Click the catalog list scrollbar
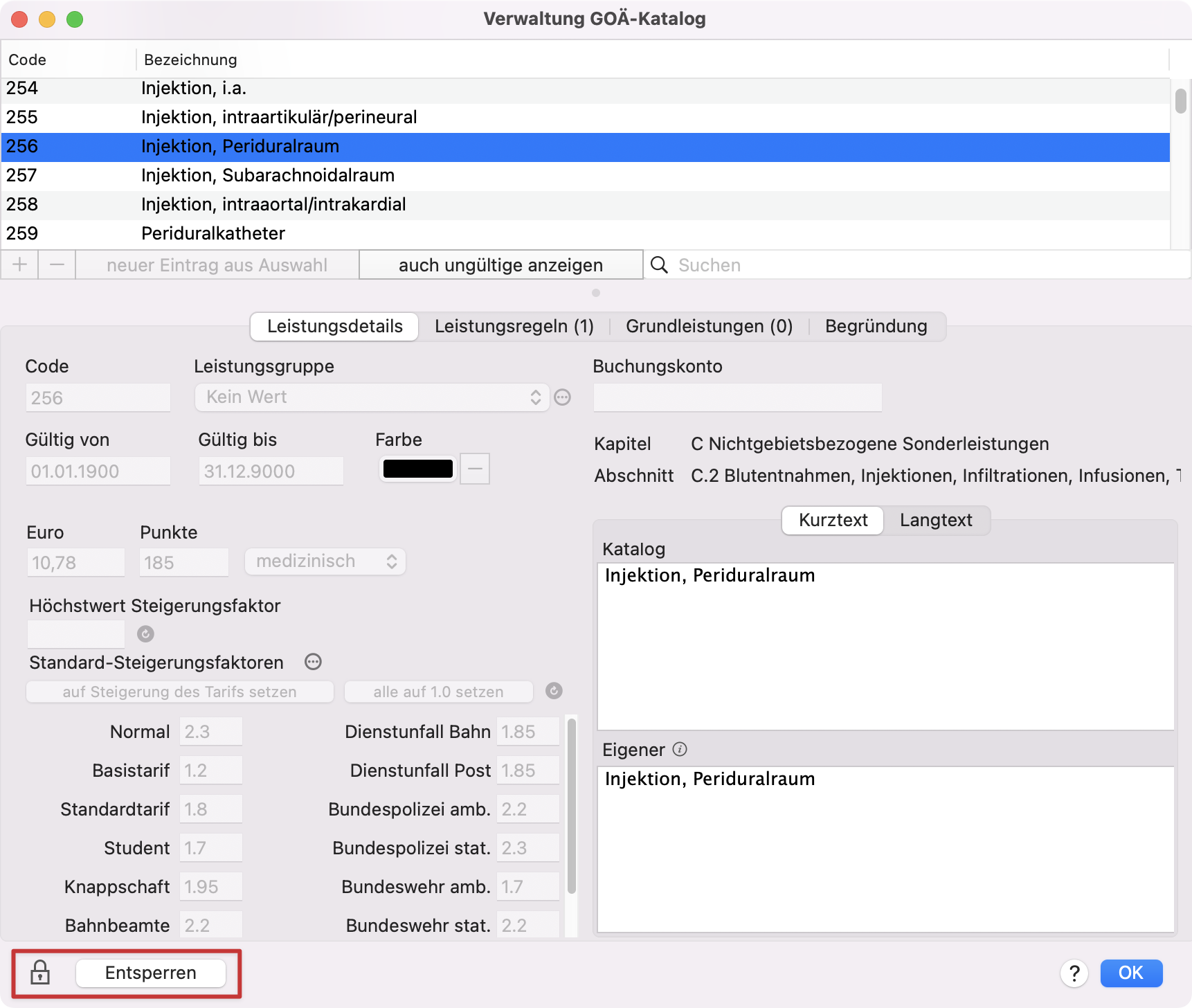Screen dimensions: 1192x1008 1181,101
